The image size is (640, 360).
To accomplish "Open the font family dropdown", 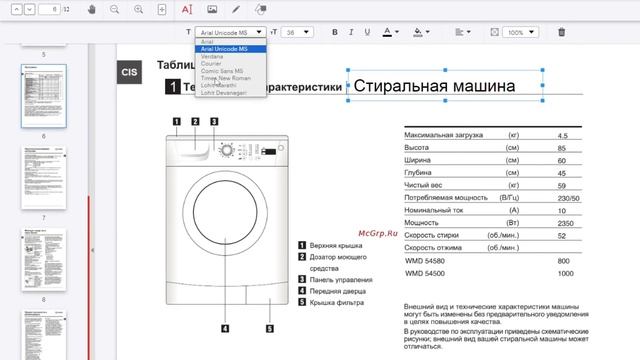I will pyautogui.click(x=231, y=32).
